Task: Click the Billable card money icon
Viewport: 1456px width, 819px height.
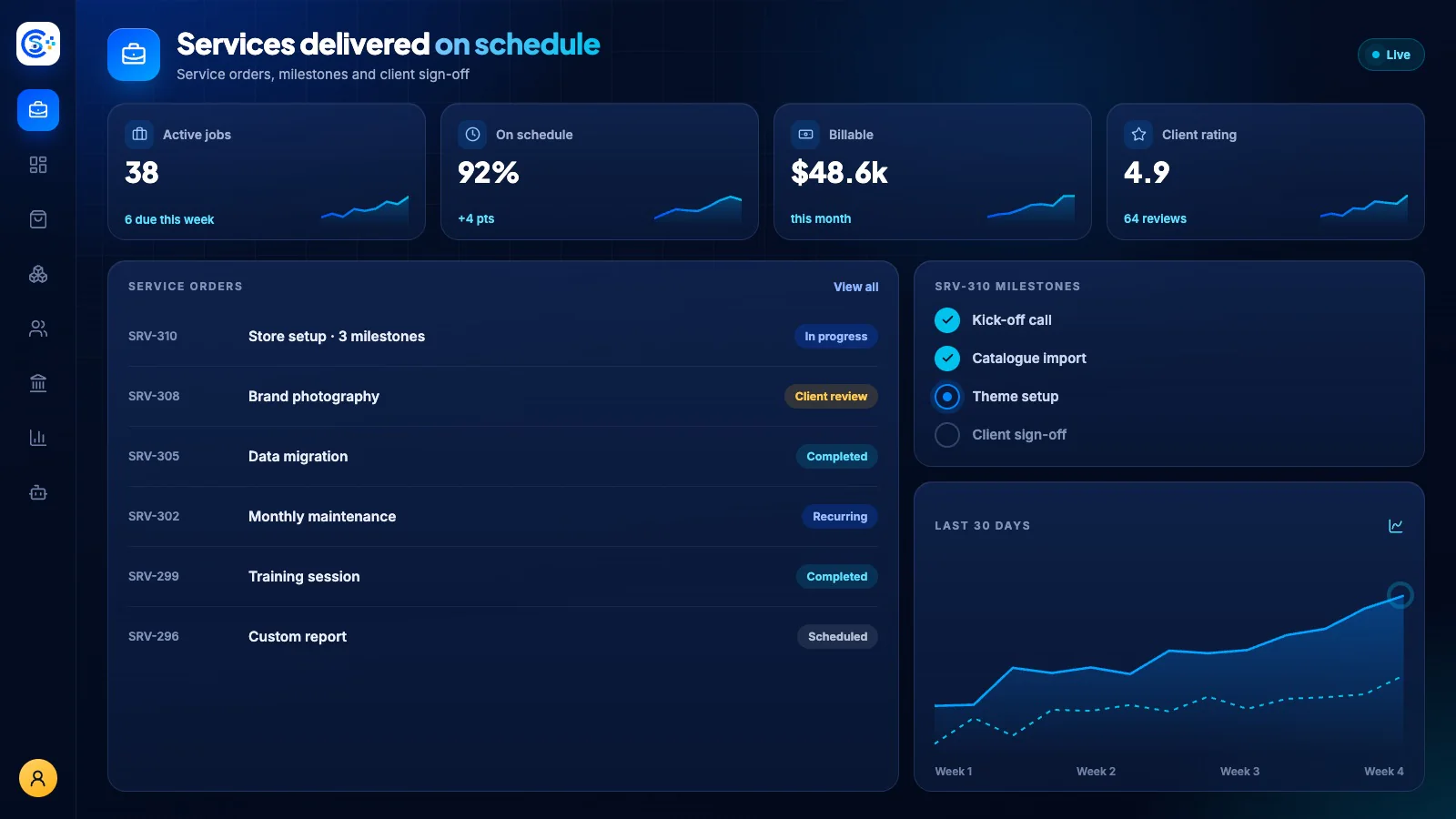Action: [805, 135]
